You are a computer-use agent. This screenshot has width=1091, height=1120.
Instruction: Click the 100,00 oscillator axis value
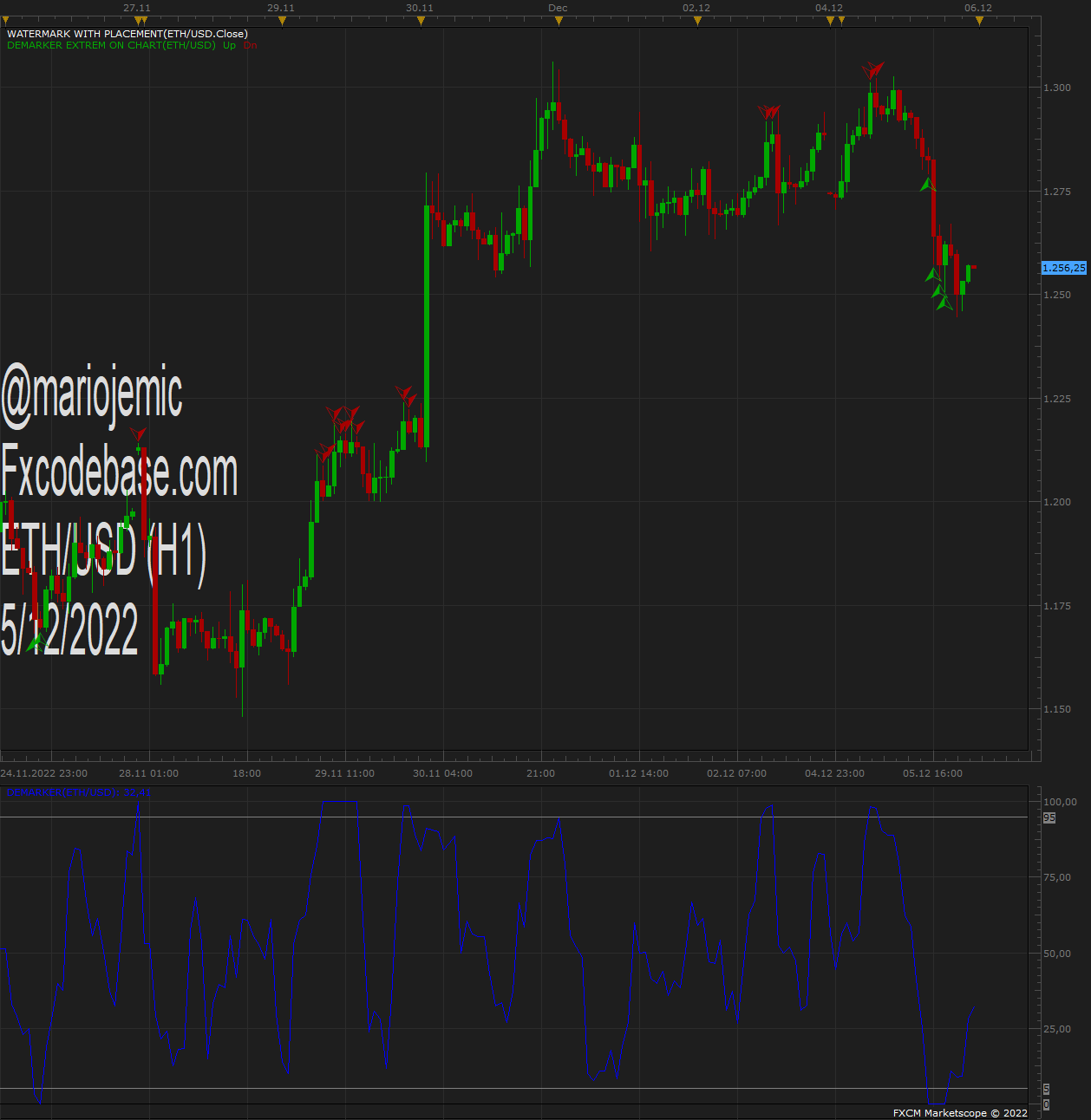tap(1060, 802)
